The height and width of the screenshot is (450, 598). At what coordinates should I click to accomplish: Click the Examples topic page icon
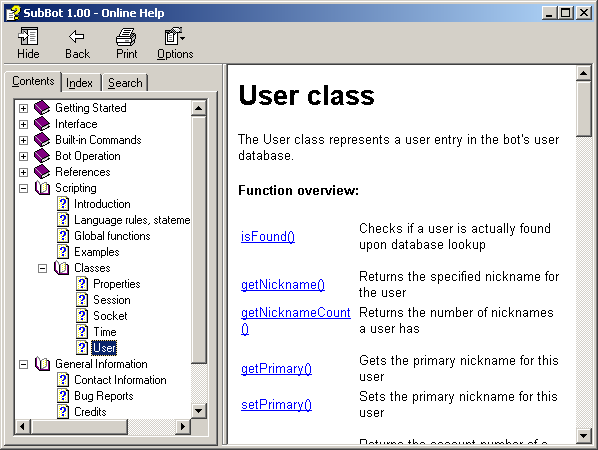point(63,252)
